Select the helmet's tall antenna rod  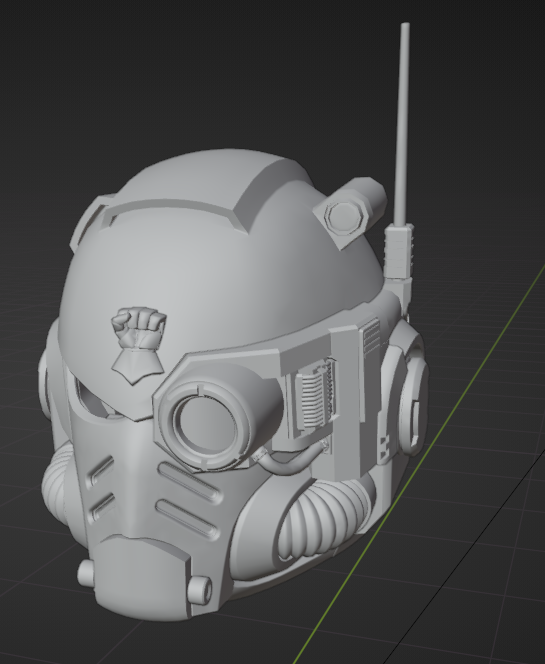[402, 125]
